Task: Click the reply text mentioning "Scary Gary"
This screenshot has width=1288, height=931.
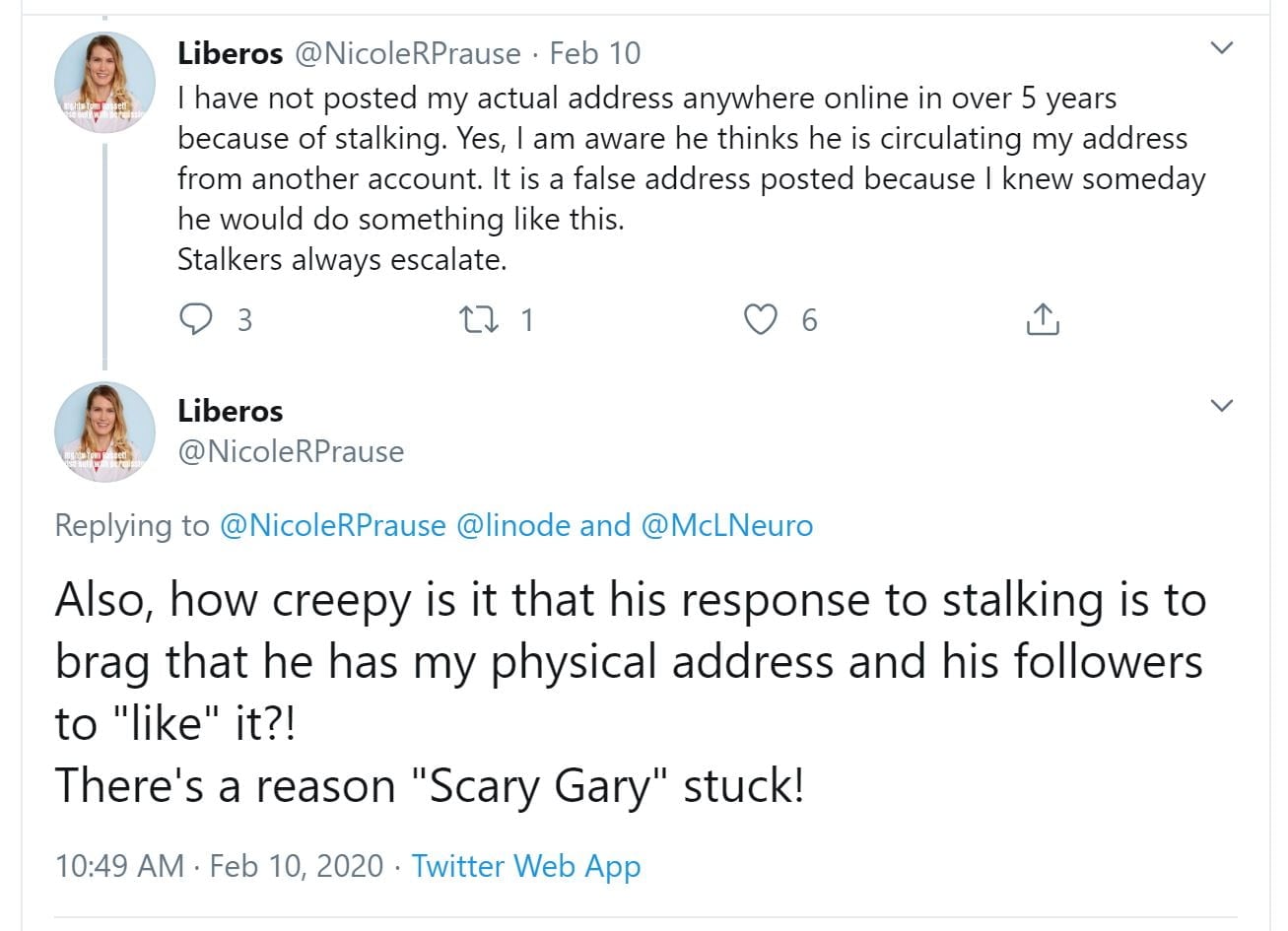Action: (430, 786)
